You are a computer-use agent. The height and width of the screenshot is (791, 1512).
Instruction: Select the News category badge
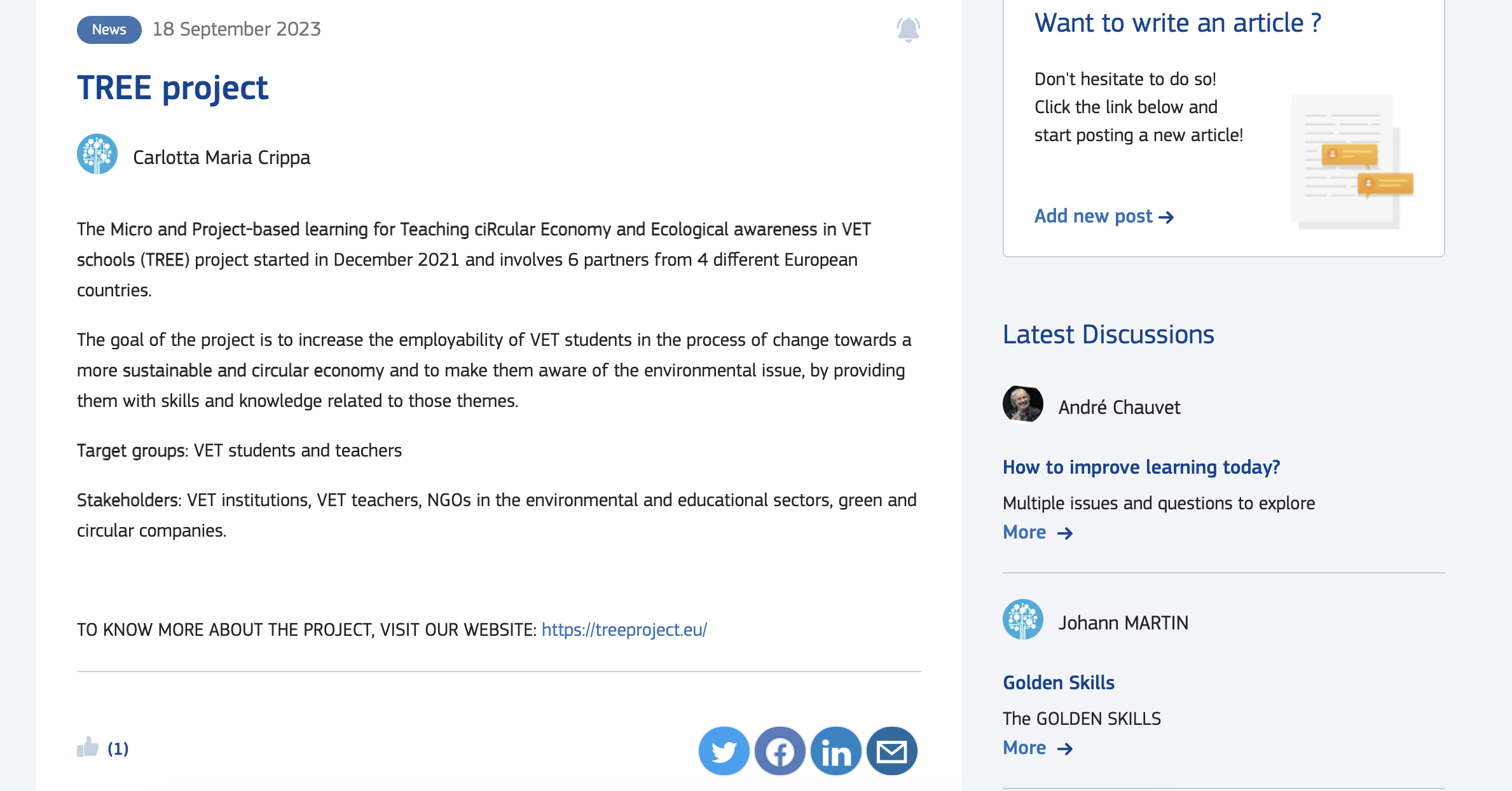coord(109,29)
